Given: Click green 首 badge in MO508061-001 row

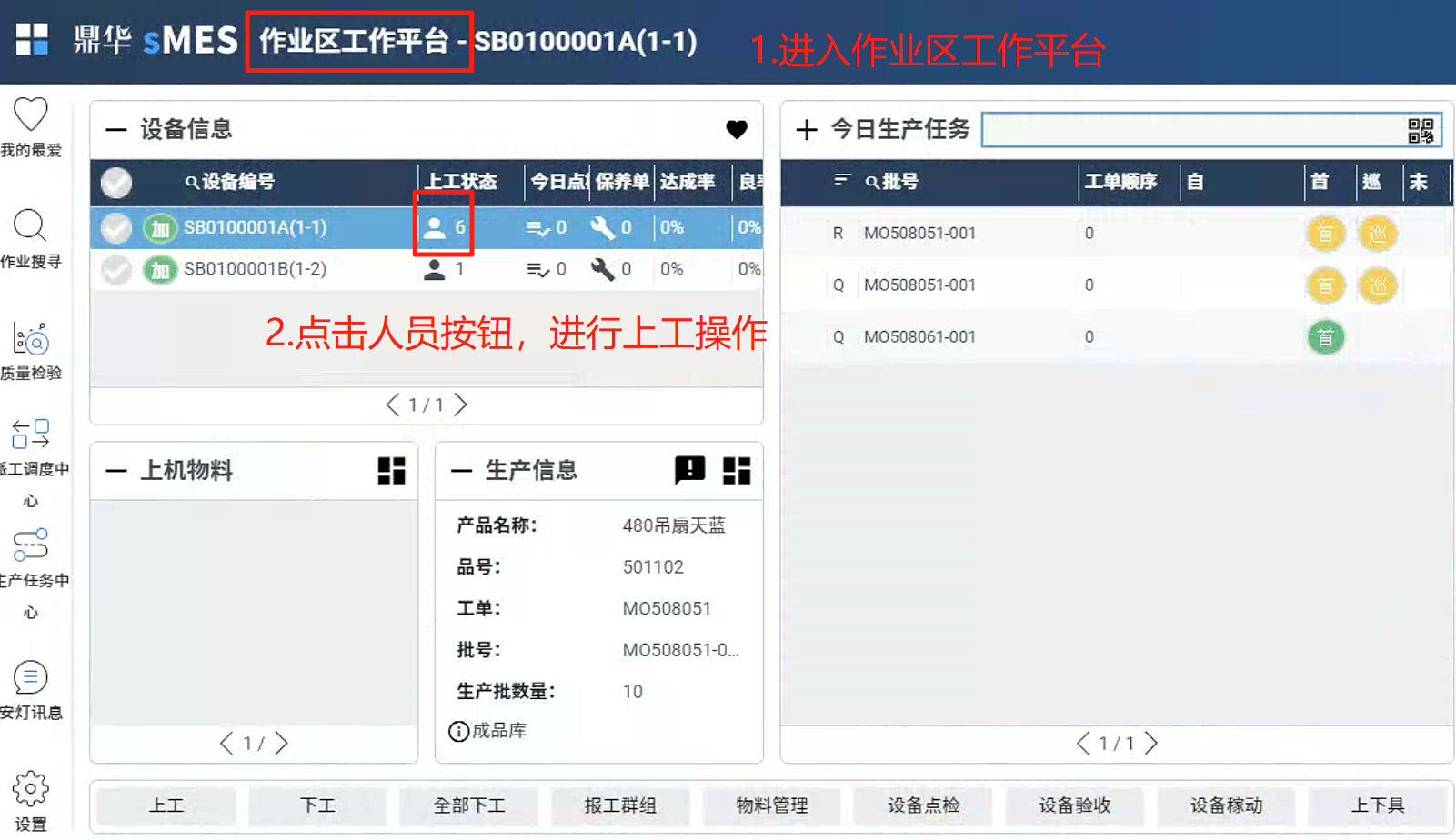Looking at the screenshot, I should pyautogui.click(x=1325, y=338).
